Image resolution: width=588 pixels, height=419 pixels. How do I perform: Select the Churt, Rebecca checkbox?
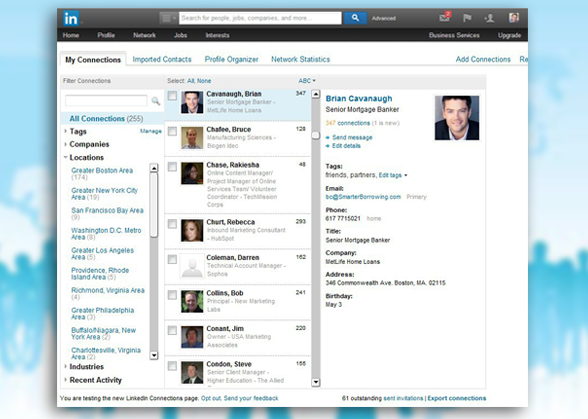coord(172,224)
